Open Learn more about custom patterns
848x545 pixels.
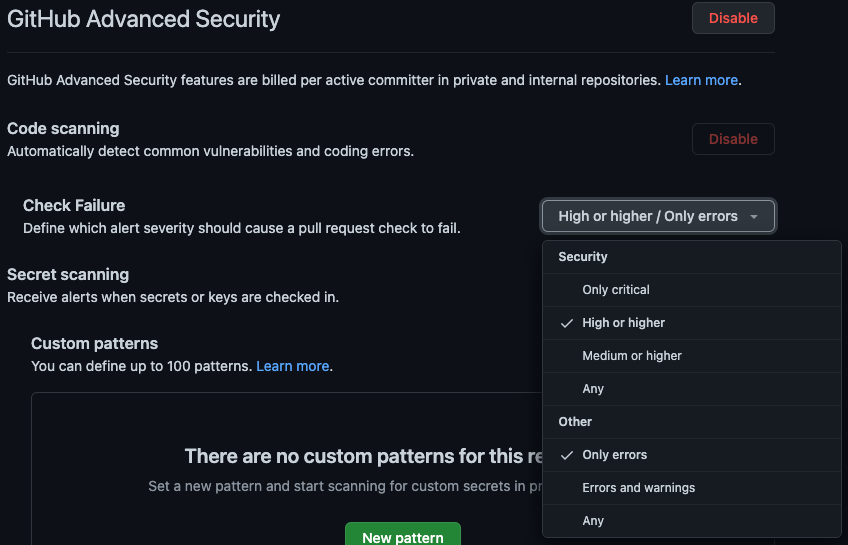coord(292,366)
